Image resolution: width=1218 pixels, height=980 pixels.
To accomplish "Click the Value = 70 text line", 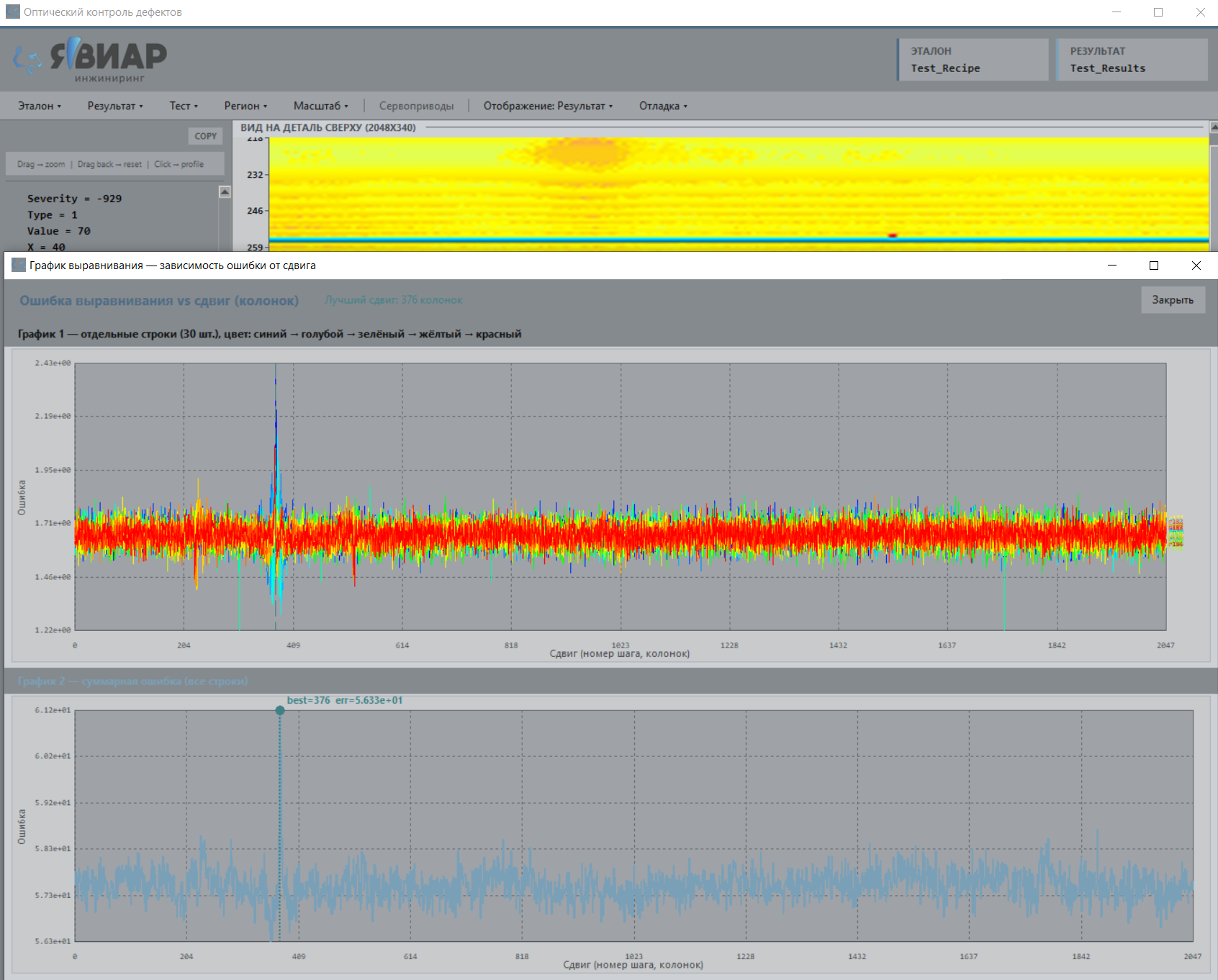I will click(x=59, y=231).
